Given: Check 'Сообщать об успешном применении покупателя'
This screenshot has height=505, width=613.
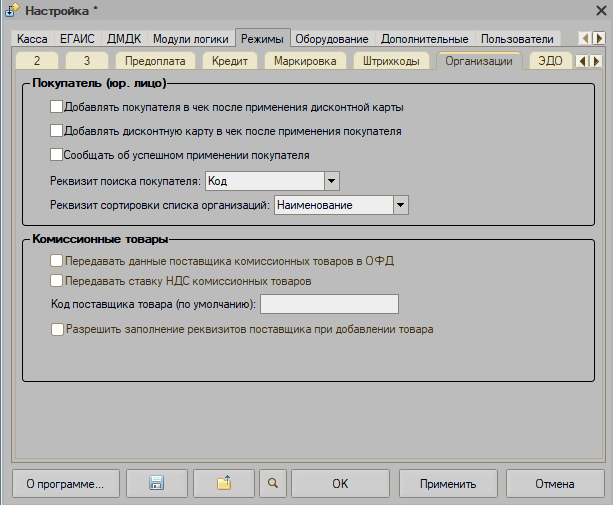Looking at the screenshot, I should coord(56,155).
